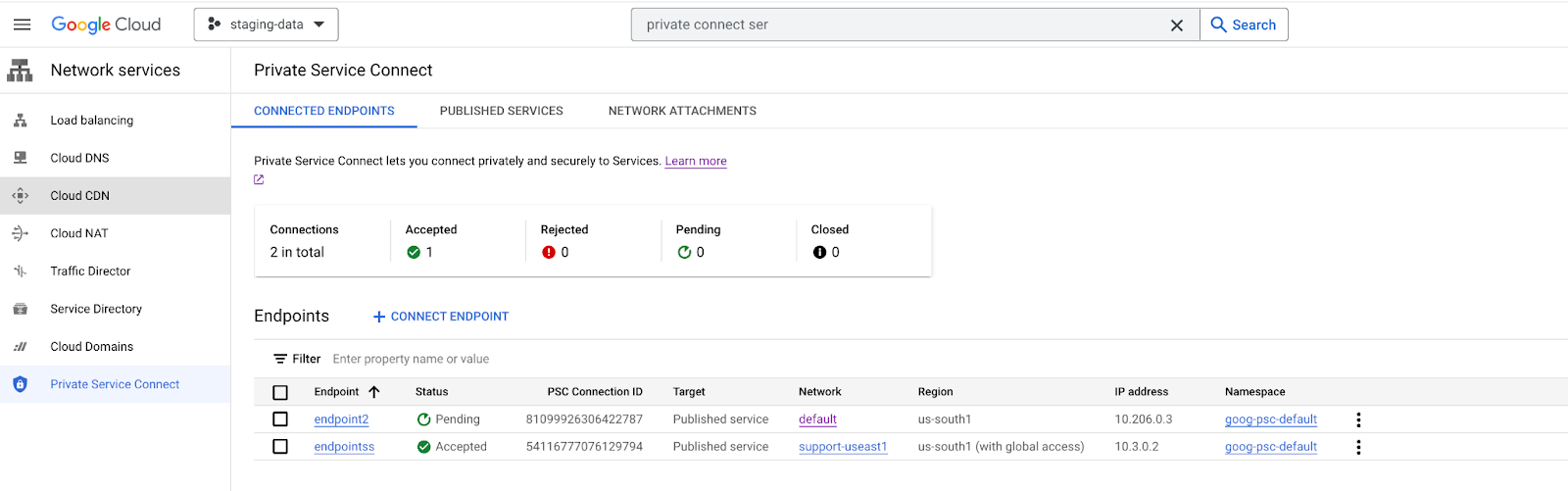Image resolution: width=1568 pixels, height=491 pixels.
Task: Click the Cloud Domains sidebar icon
Action: 20,347
